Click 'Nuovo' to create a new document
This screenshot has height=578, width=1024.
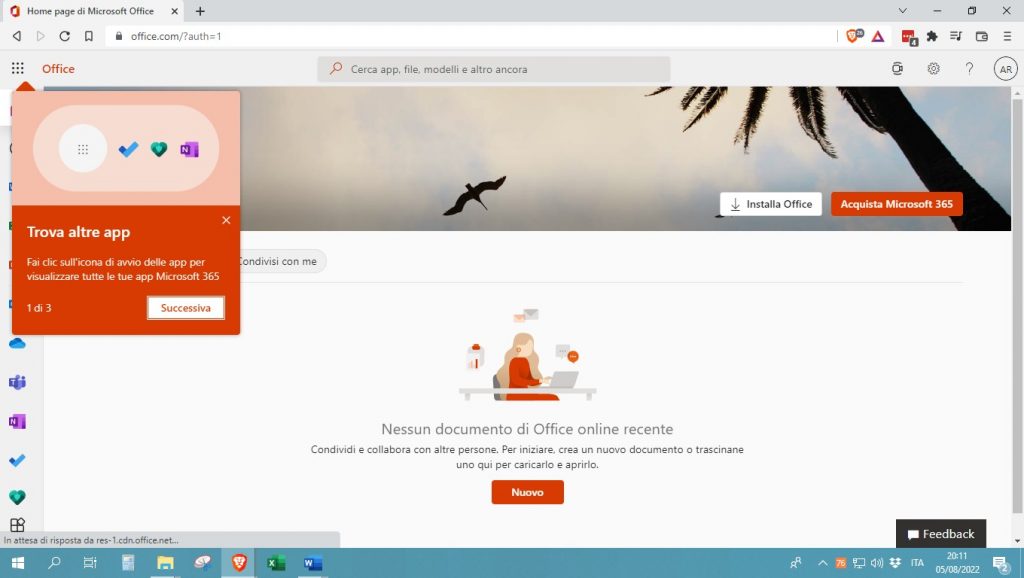click(x=527, y=492)
